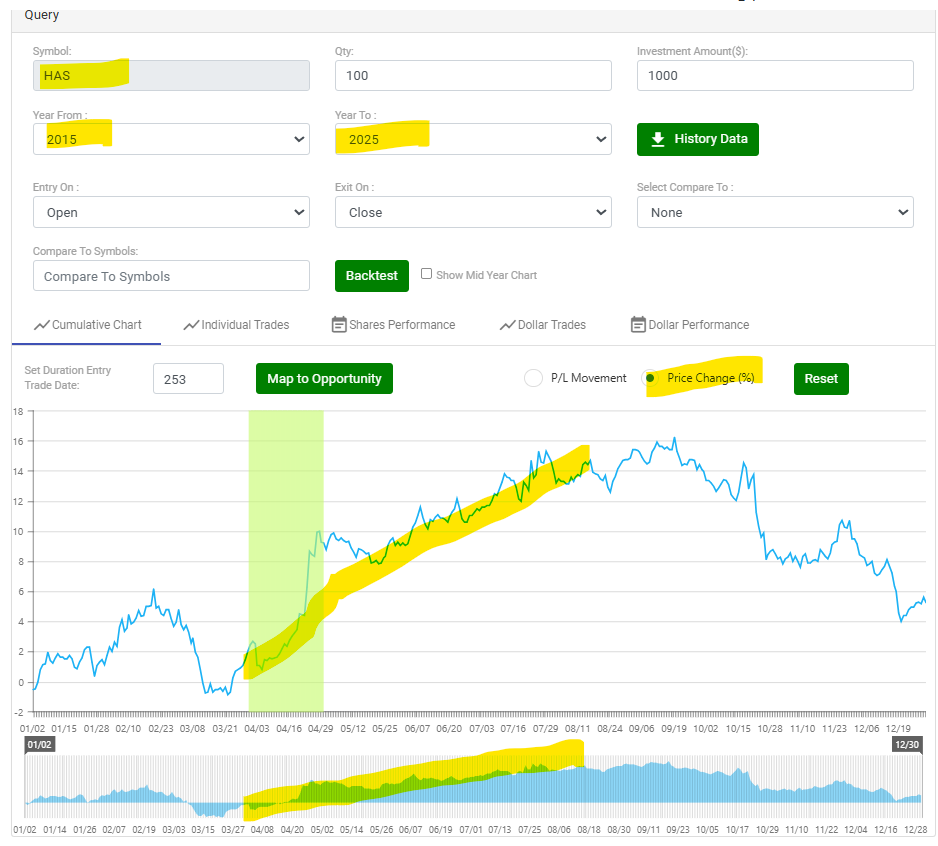Click the History Data download button

pos(698,139)
